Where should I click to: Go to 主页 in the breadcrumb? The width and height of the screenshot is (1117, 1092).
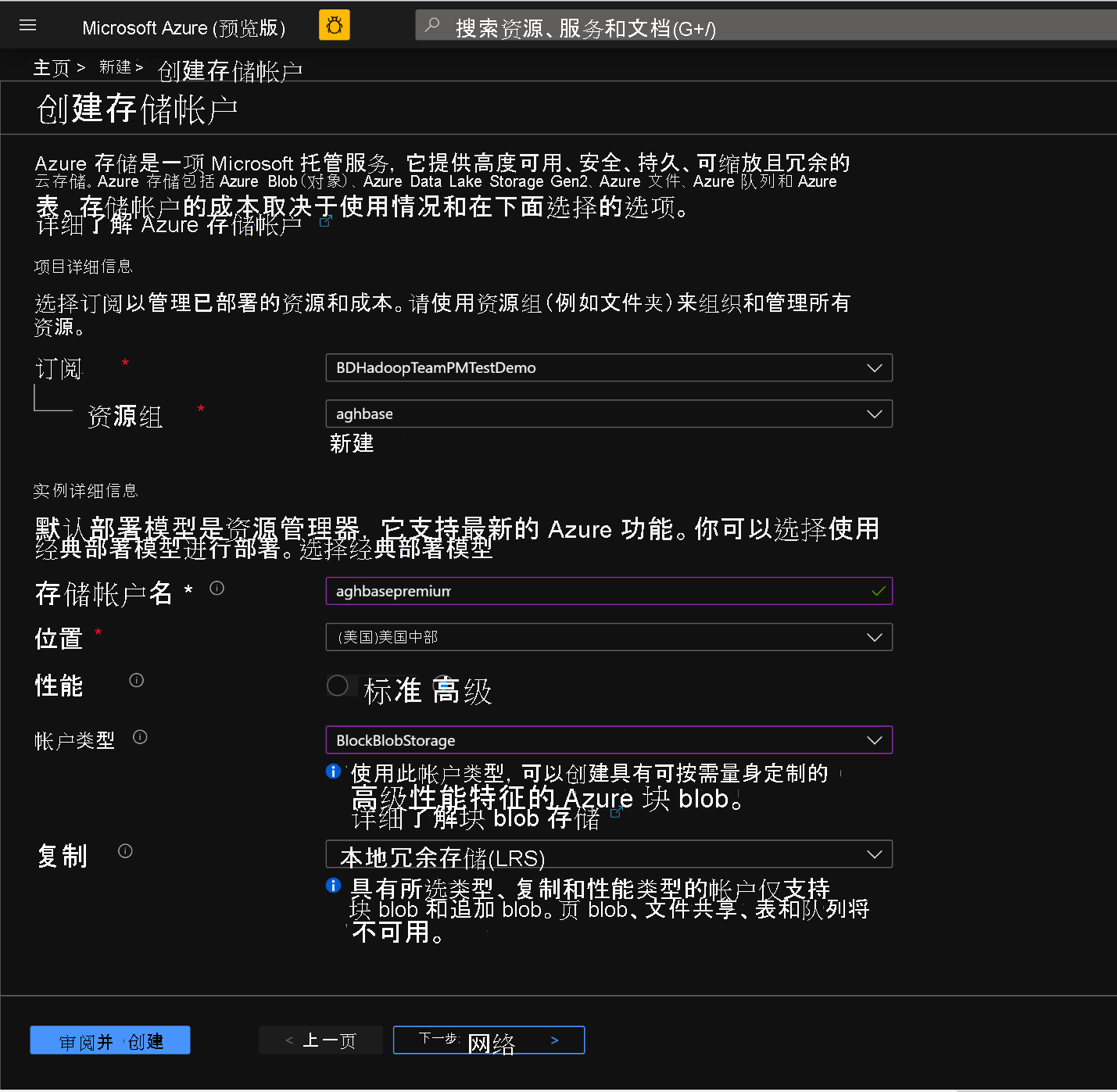coord(52,68)
